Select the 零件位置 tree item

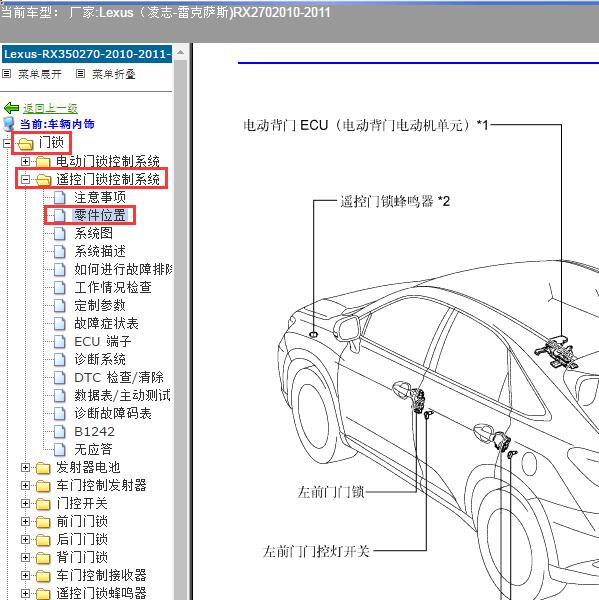click(100, 215)
